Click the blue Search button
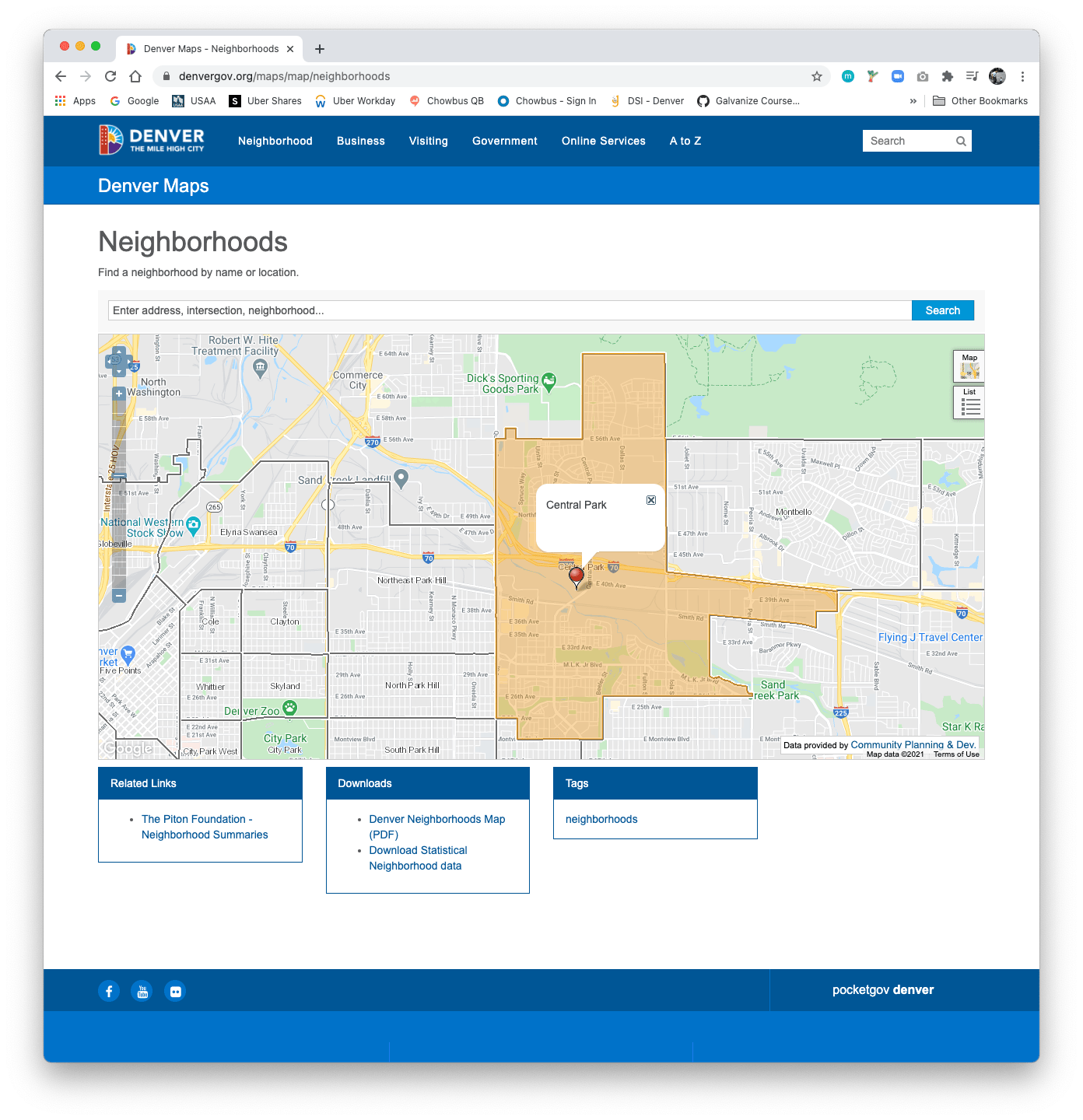This screenshot has width=1083, height=1120. click(x=943, y=310)
